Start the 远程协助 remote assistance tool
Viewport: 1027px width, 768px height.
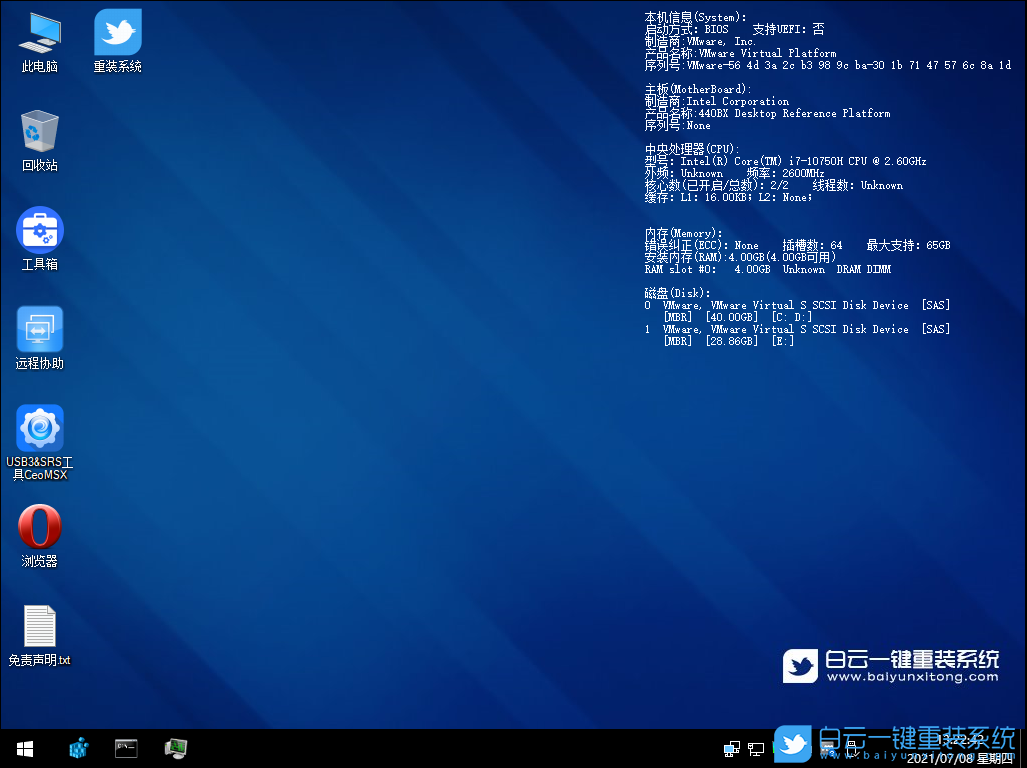(39, 328)
